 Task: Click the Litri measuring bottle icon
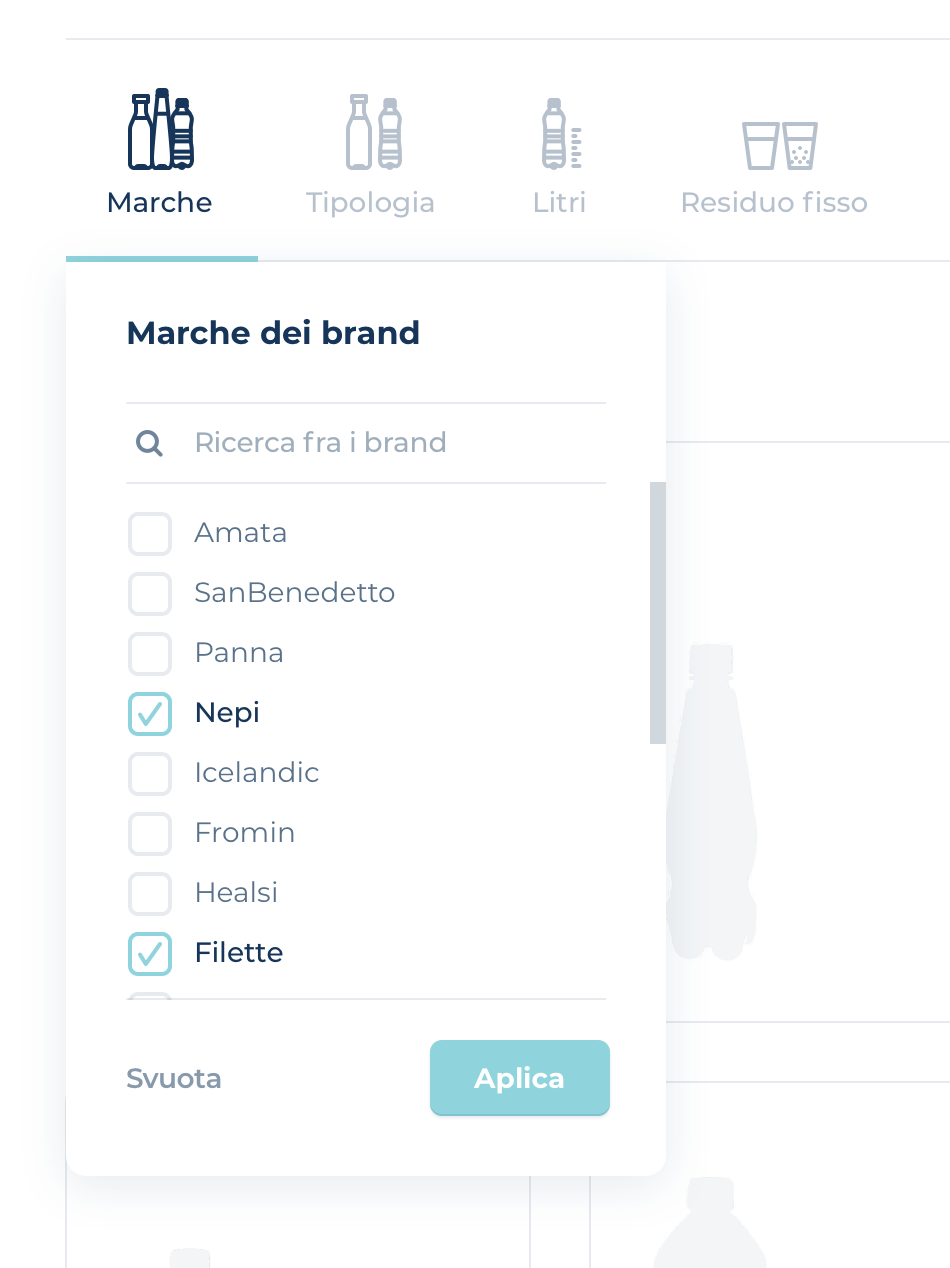[560, 133]
